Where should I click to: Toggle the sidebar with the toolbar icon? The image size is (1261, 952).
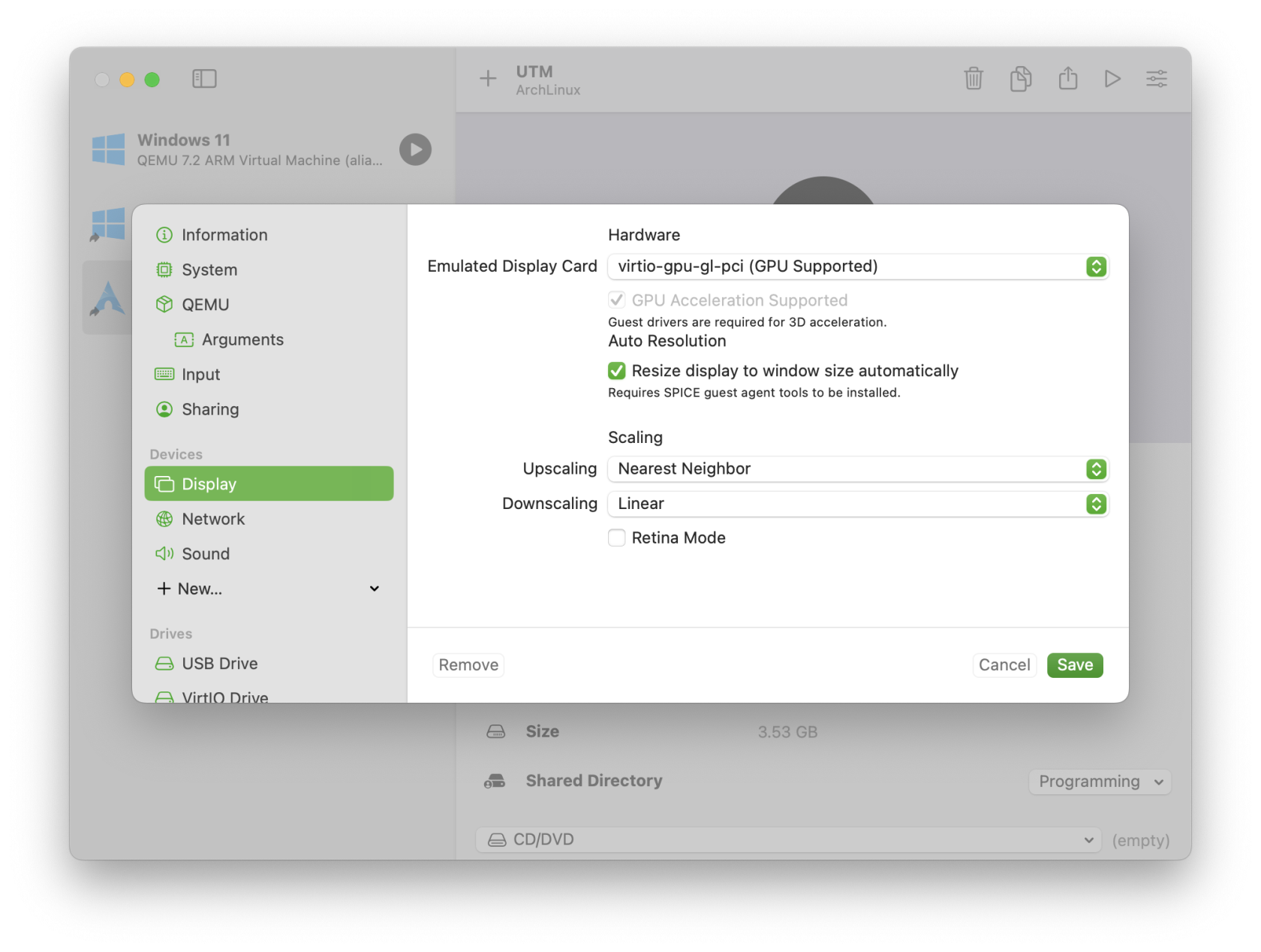[204, 79]
